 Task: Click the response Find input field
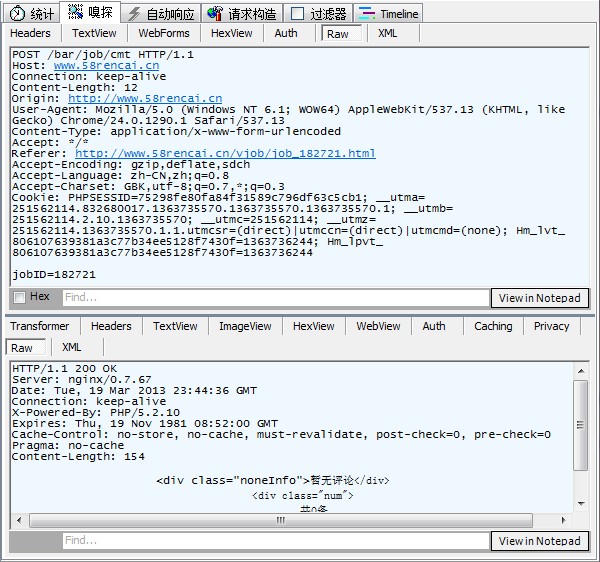tap(276, 540)
